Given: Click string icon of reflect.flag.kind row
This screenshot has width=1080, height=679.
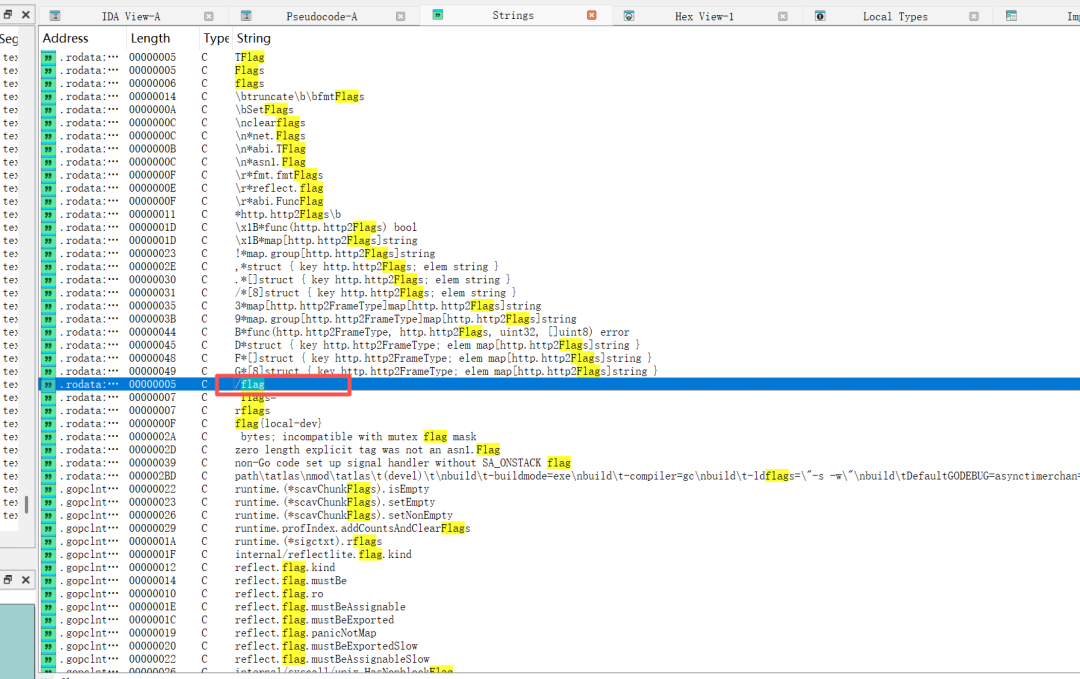Looking at the screenshot, I should 48,567.
